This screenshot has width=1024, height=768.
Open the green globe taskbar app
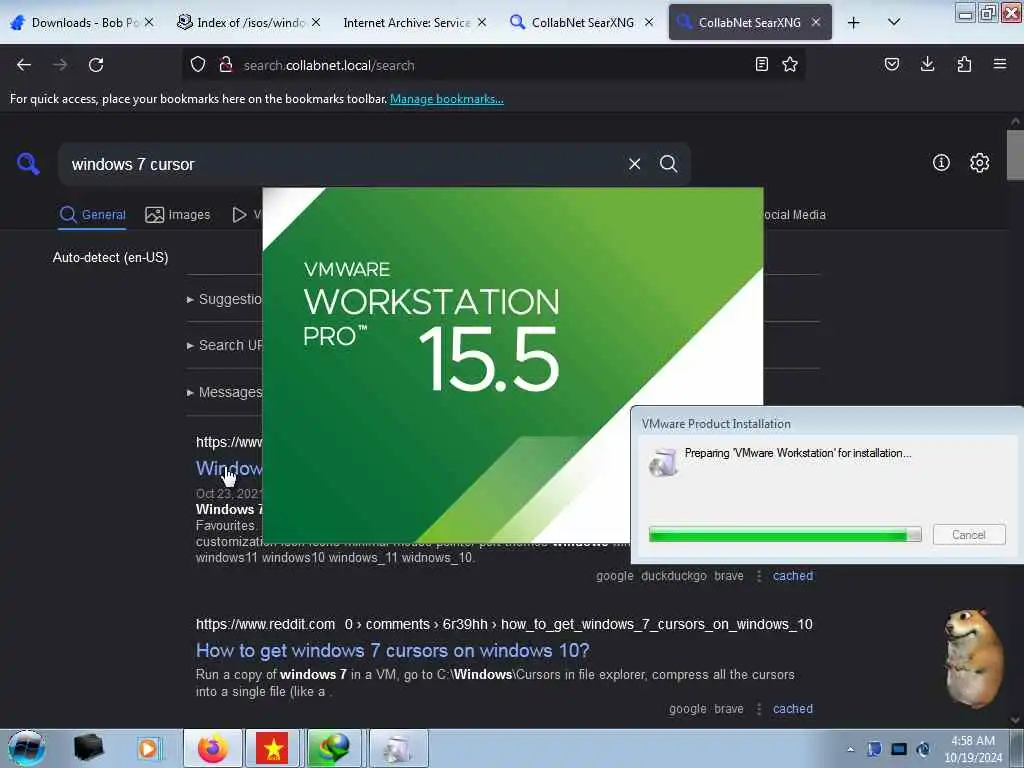[333, 748]
